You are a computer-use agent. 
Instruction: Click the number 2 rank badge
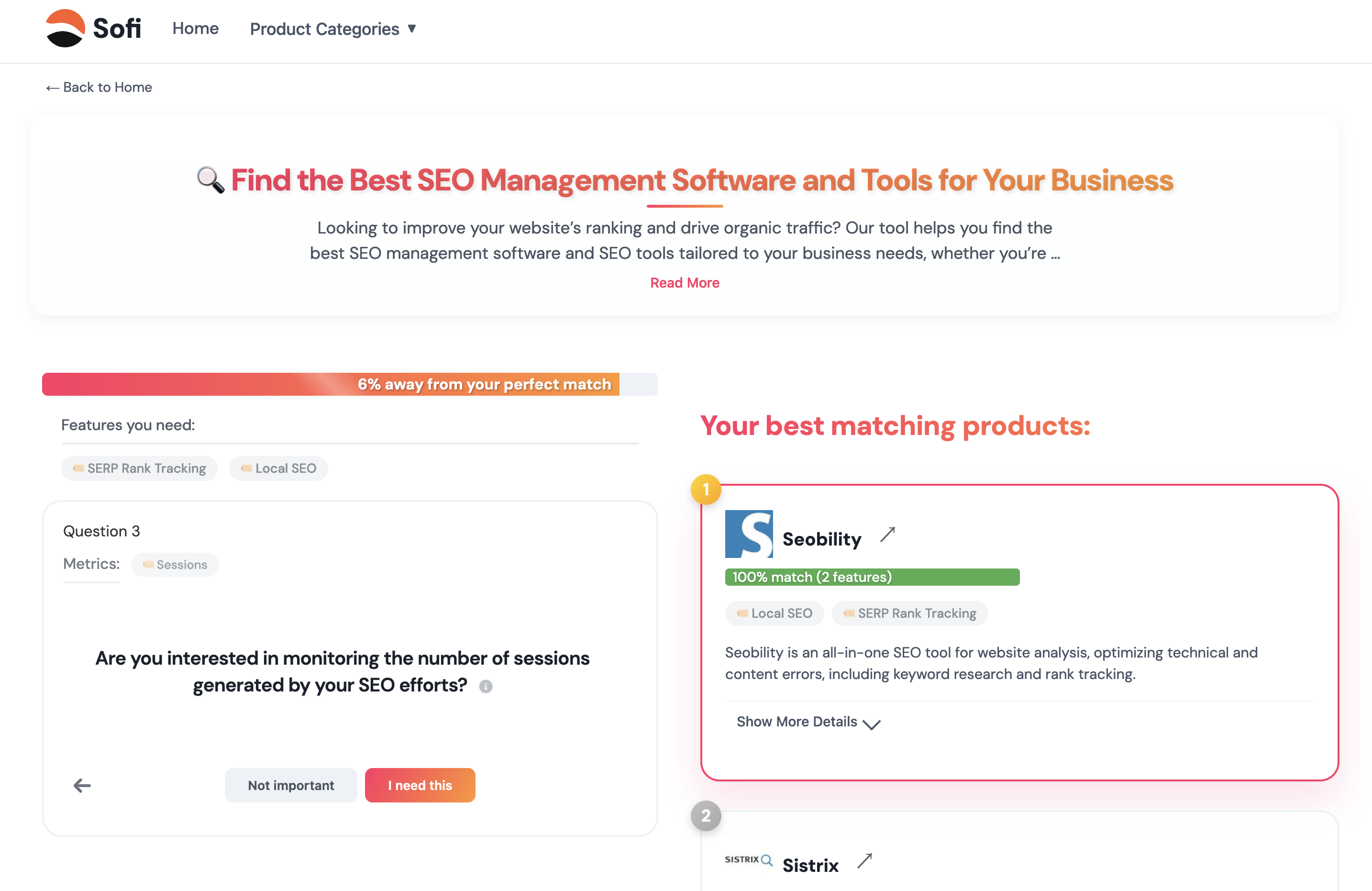point(706,815)
